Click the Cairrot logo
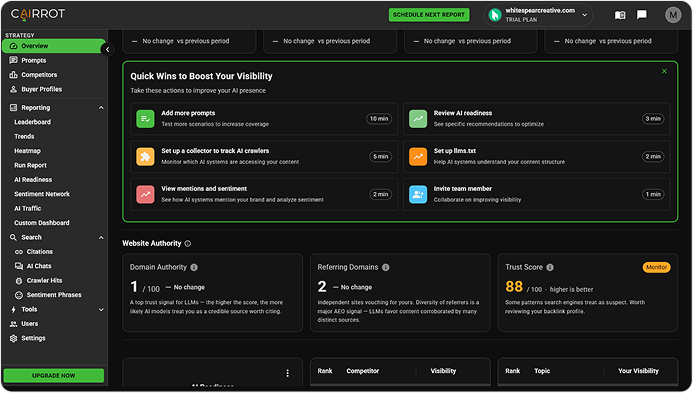This screenshot has height=393, width=693. [38, 14]
